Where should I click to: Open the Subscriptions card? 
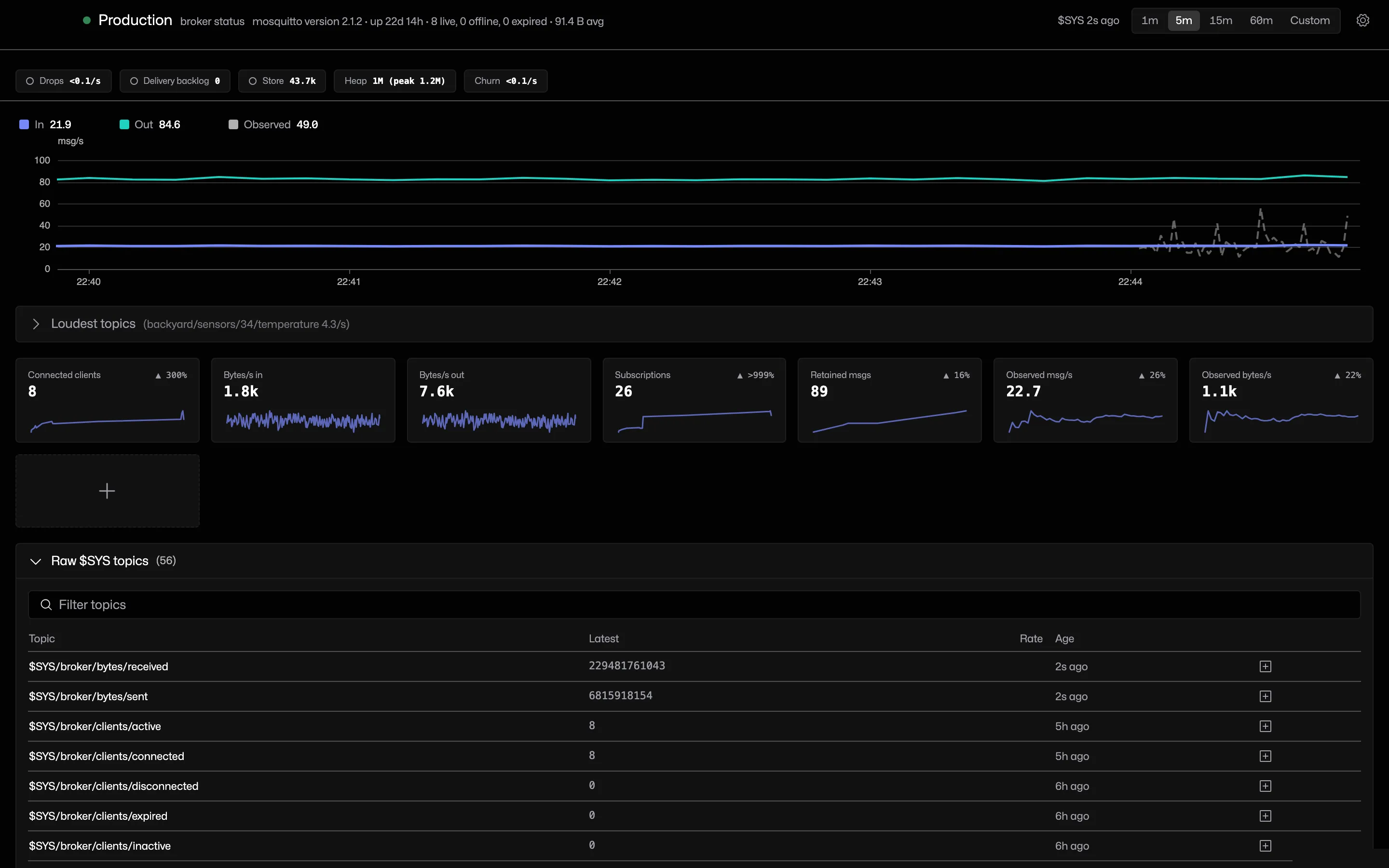pos(694,400)
